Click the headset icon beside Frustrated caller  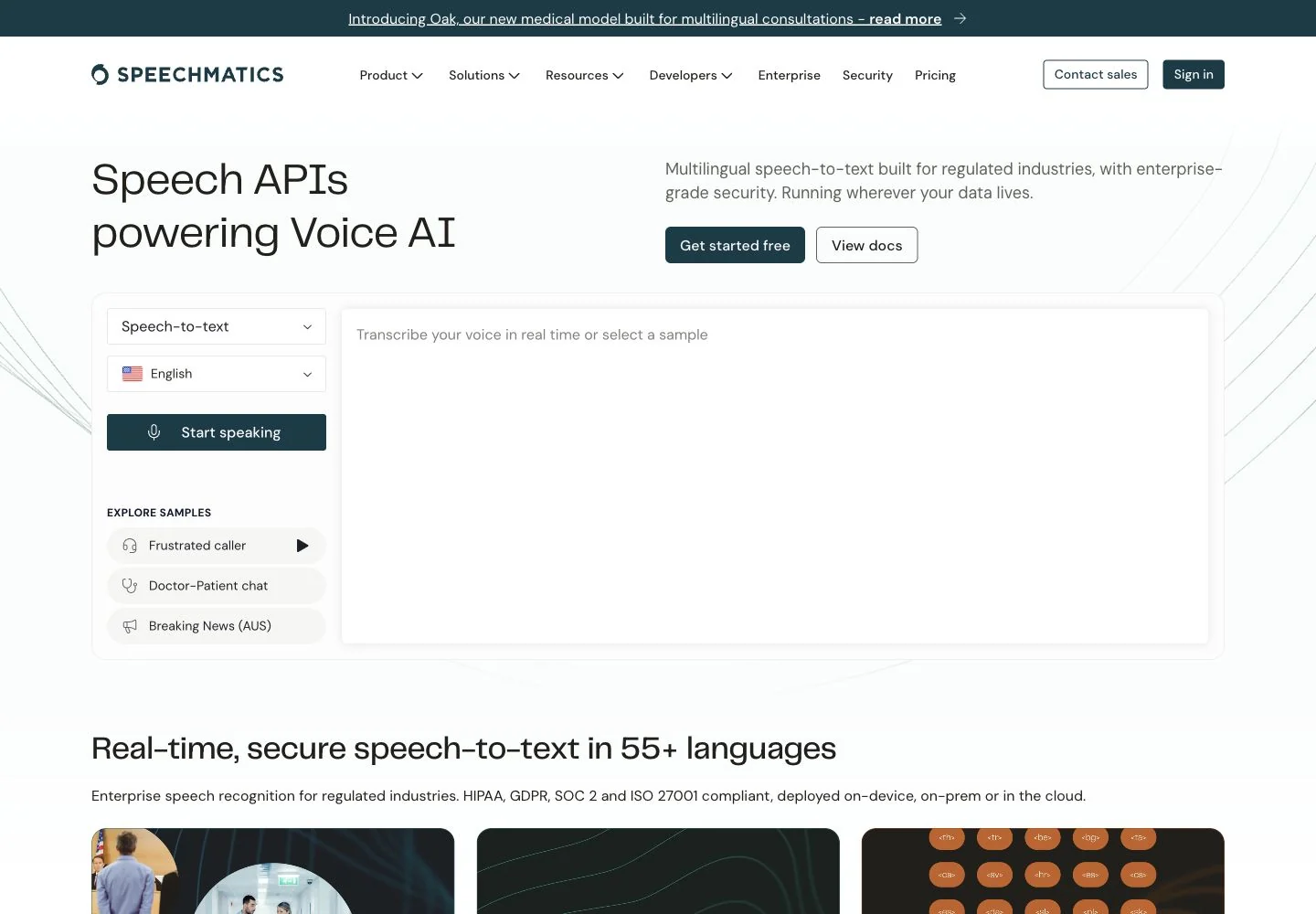click(x=130, y=546)
